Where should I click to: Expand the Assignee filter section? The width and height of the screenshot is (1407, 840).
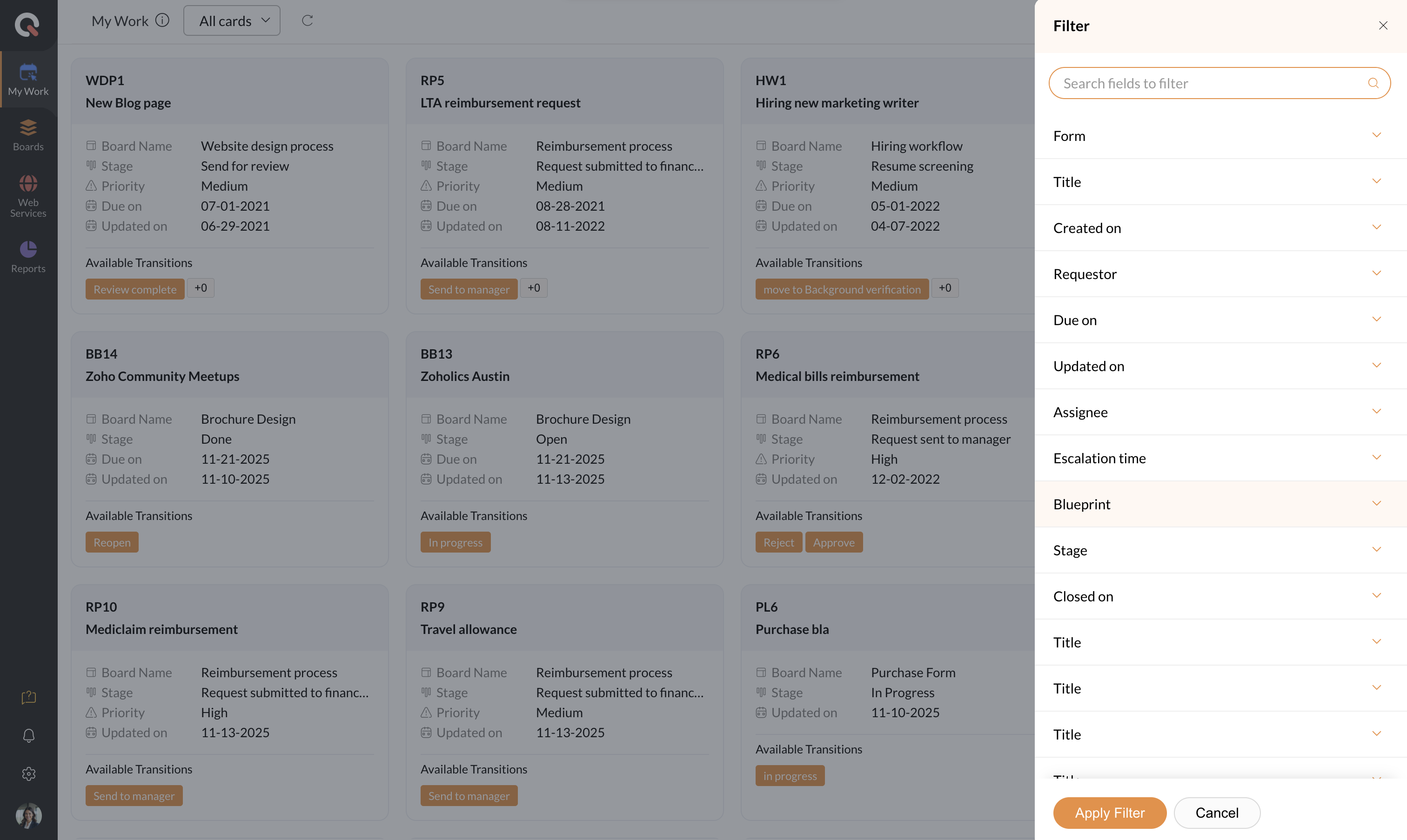[x=1220, y=412]
